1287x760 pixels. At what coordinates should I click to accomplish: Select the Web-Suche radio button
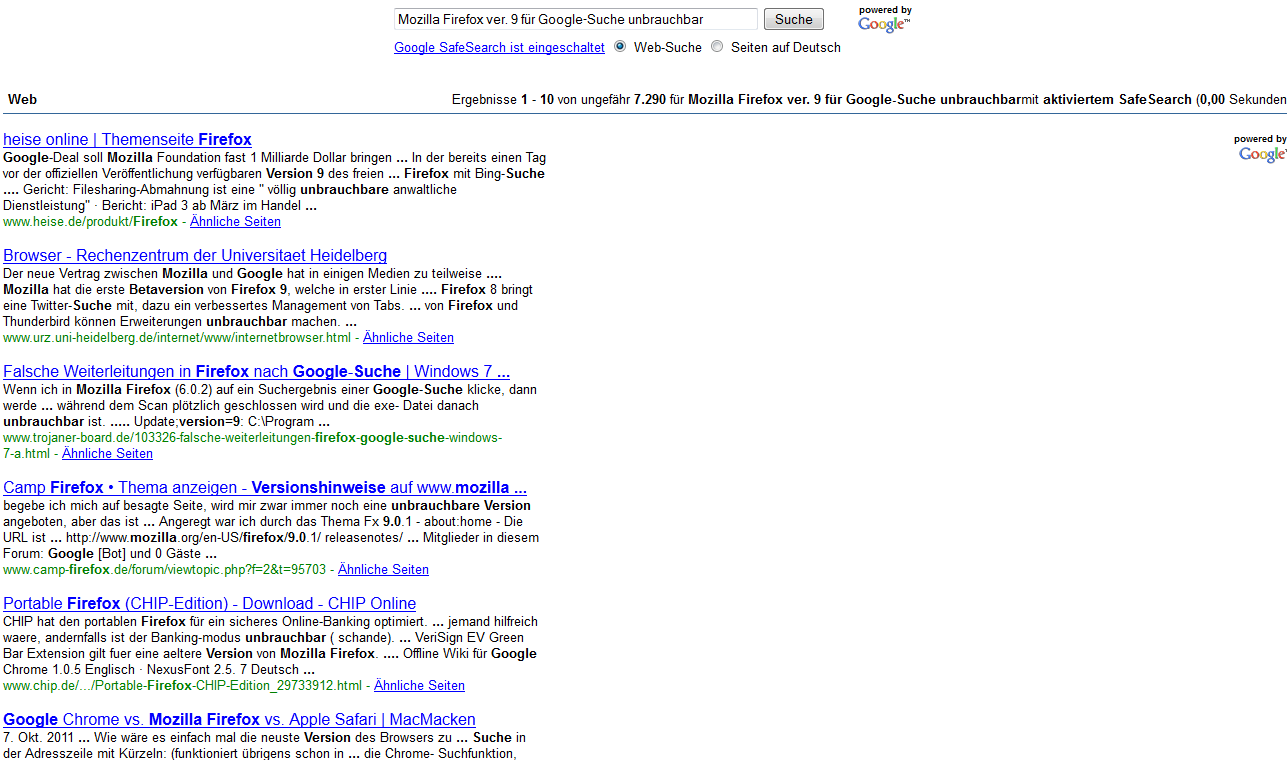point(620,46)
